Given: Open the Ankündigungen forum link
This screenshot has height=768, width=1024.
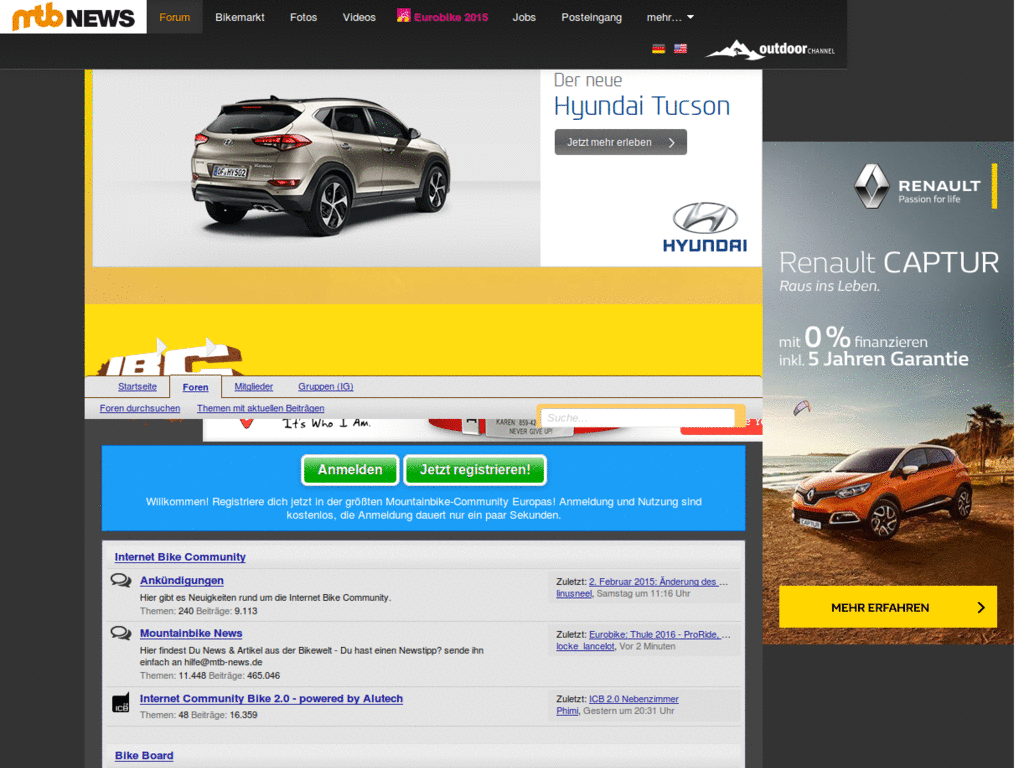Looking at the screenshot, I should (x=182, y=581).
